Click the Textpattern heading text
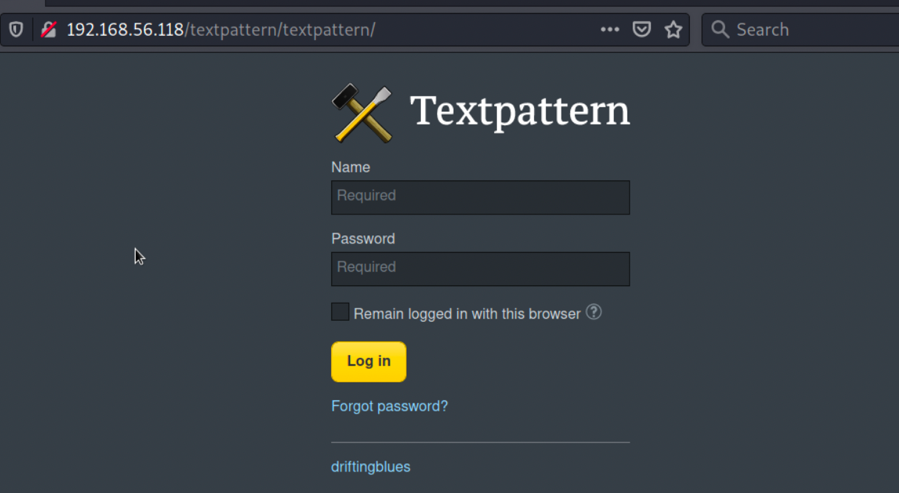899x493 pixels. [x=520, y=112]
